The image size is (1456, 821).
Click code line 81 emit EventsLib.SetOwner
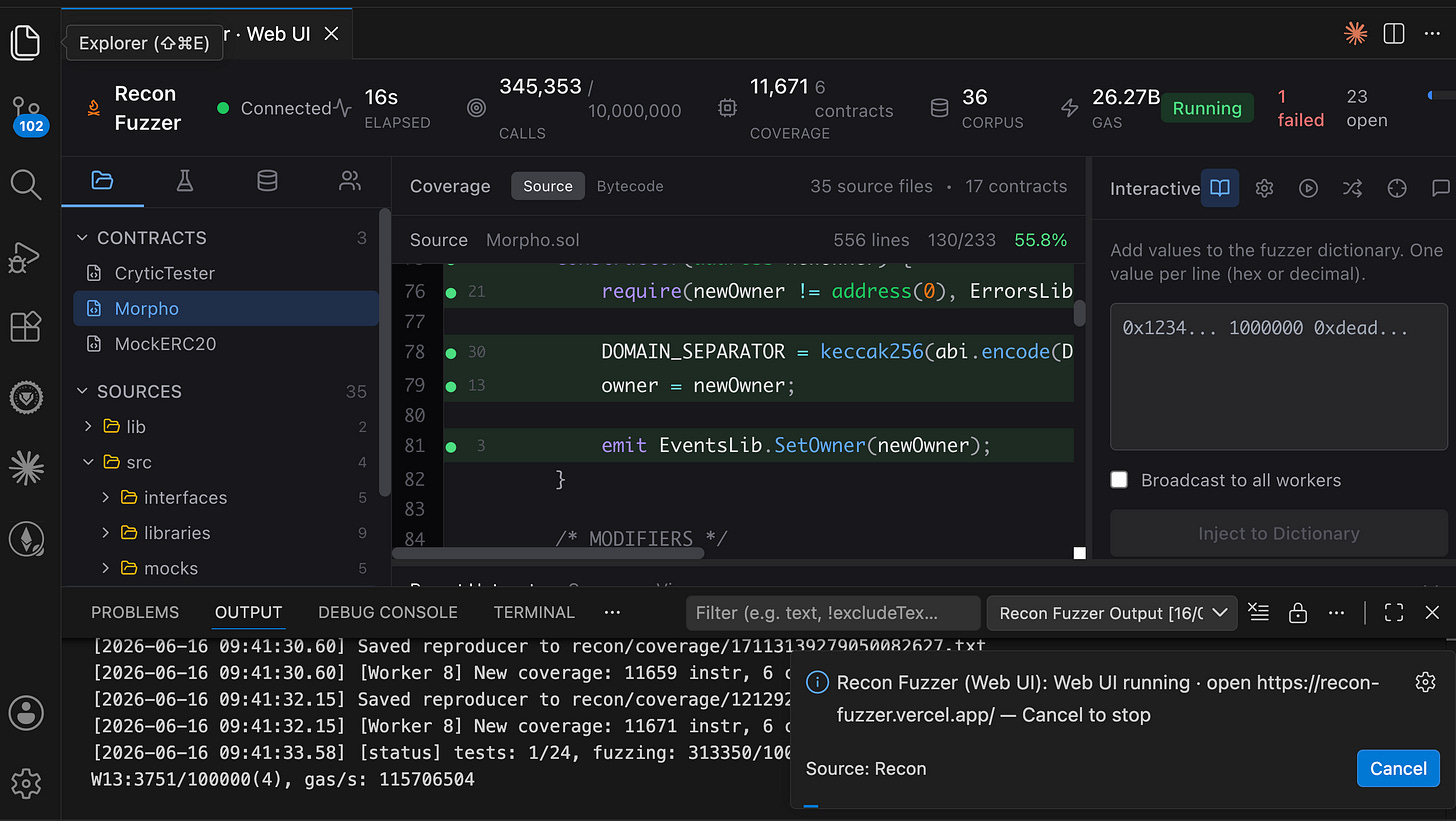796,446
